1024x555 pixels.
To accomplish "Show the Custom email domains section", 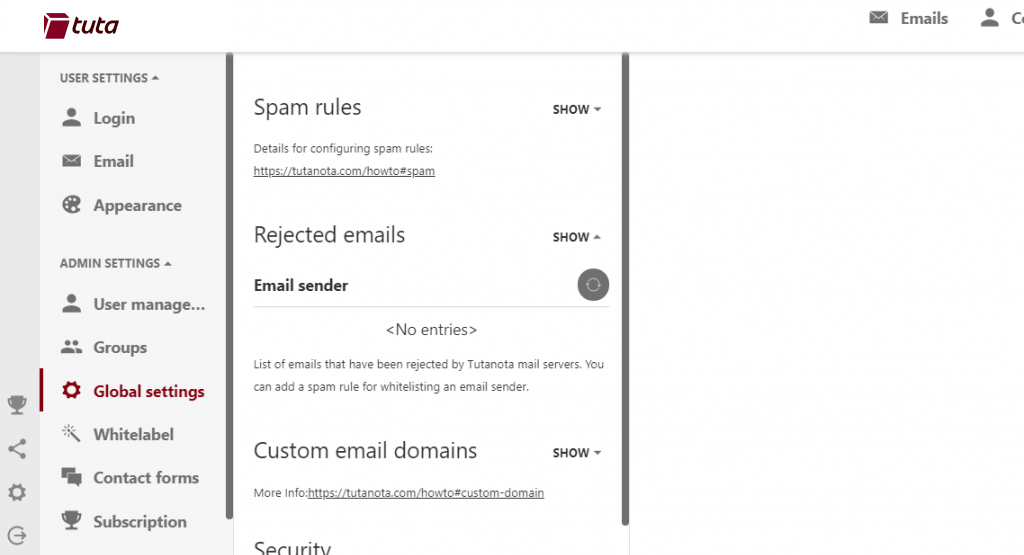I will [577, 453].
